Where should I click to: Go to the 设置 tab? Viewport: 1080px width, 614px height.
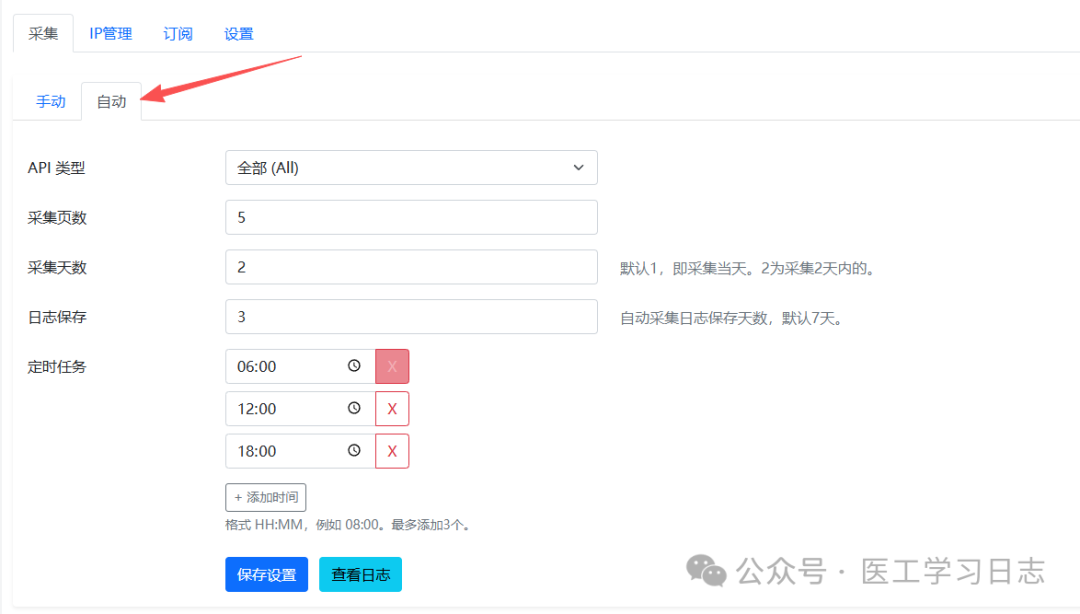tap(239, 33)
